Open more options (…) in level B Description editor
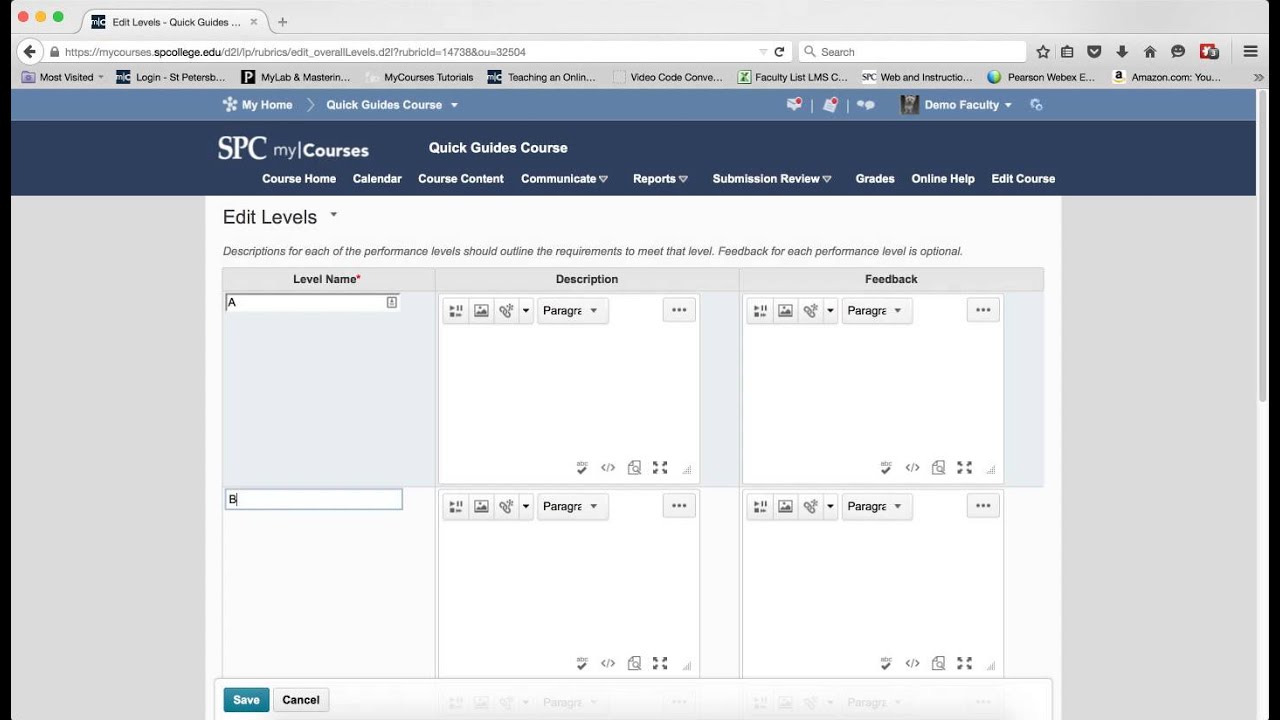Image resolution: width=1280 pixels, height=720 pixels. (x=679, y=506)
